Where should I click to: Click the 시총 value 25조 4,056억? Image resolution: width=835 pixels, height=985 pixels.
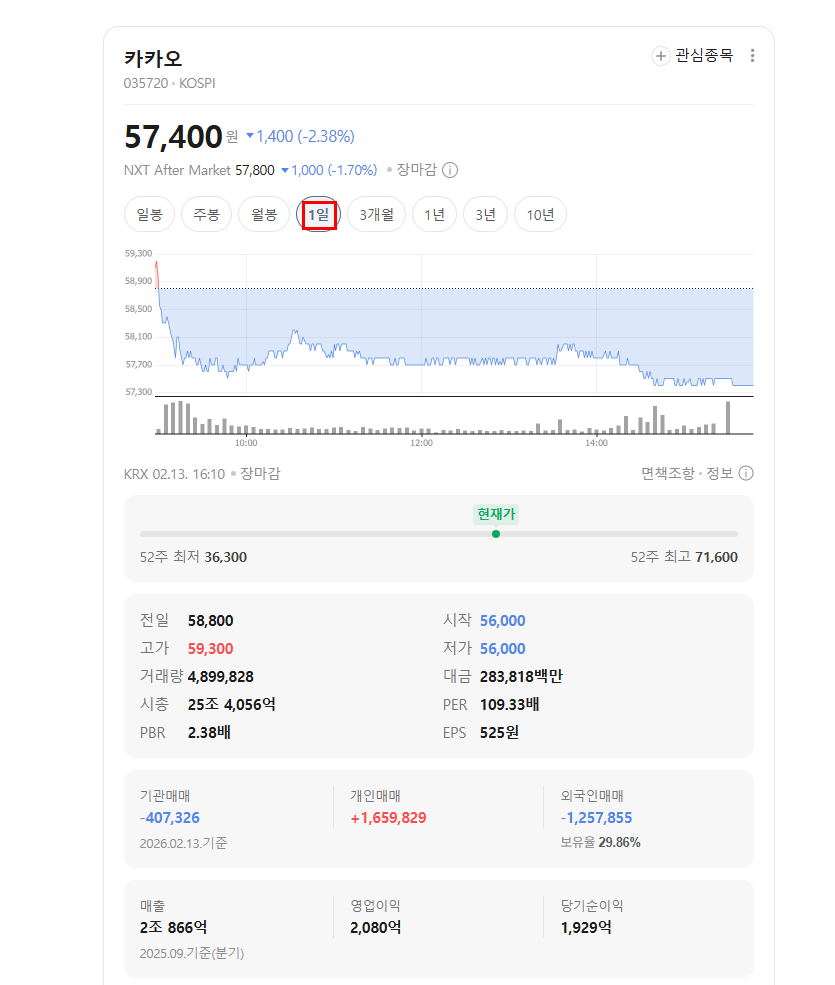[231, 705]
